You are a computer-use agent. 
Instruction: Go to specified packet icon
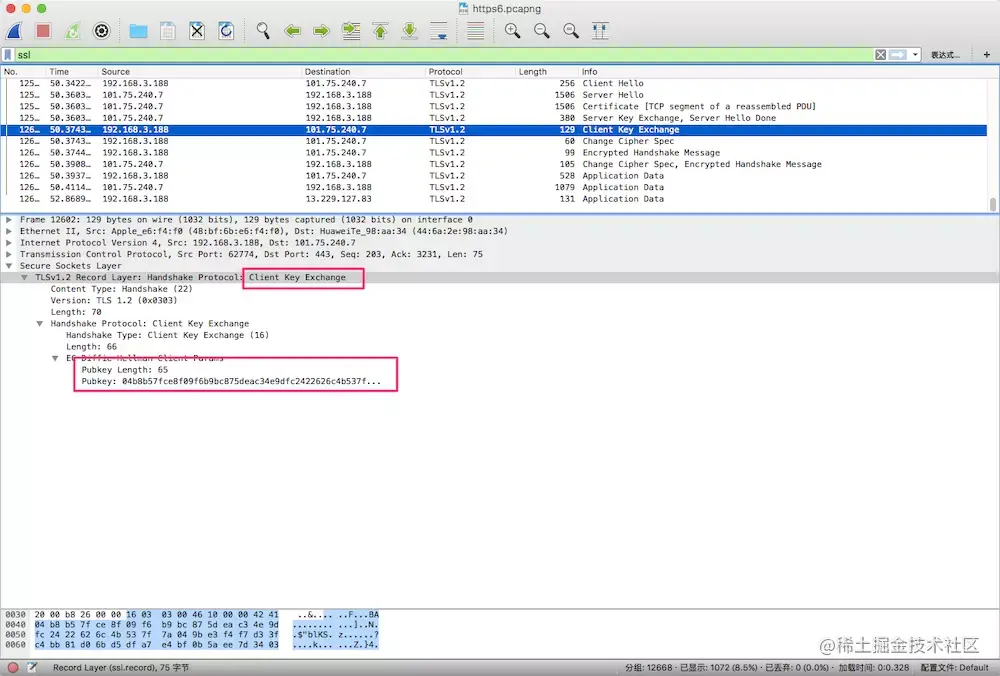(351, 31)
